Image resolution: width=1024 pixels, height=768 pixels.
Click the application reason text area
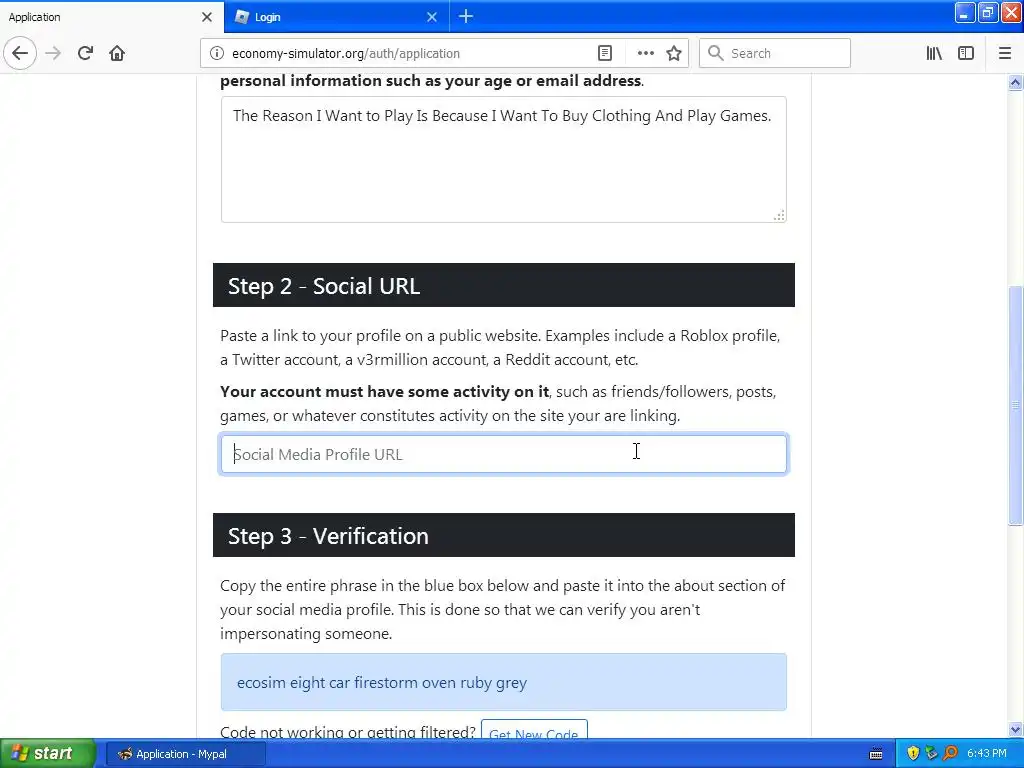504,159
